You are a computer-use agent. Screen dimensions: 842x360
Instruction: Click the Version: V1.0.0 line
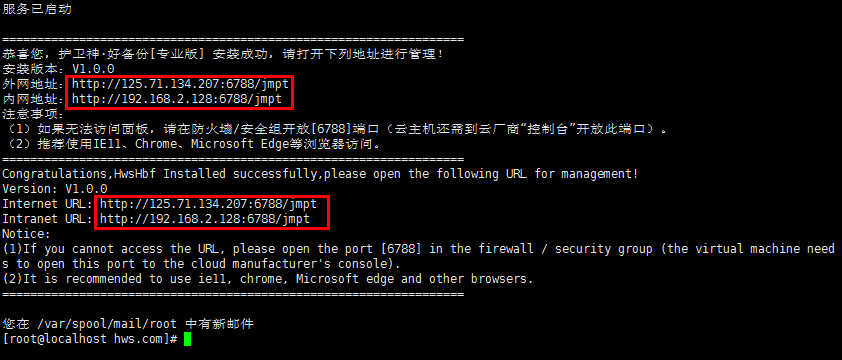(x=55, y=189)
